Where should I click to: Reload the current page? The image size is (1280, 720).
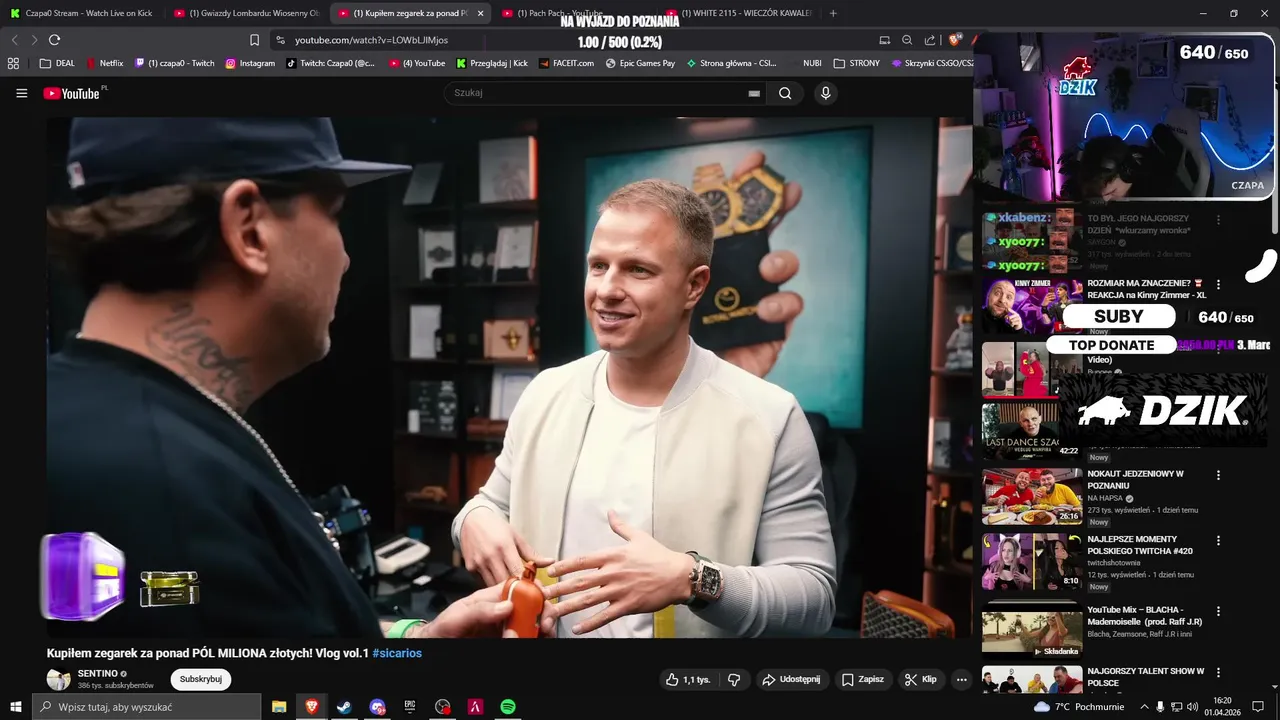(x=54, y=40)
